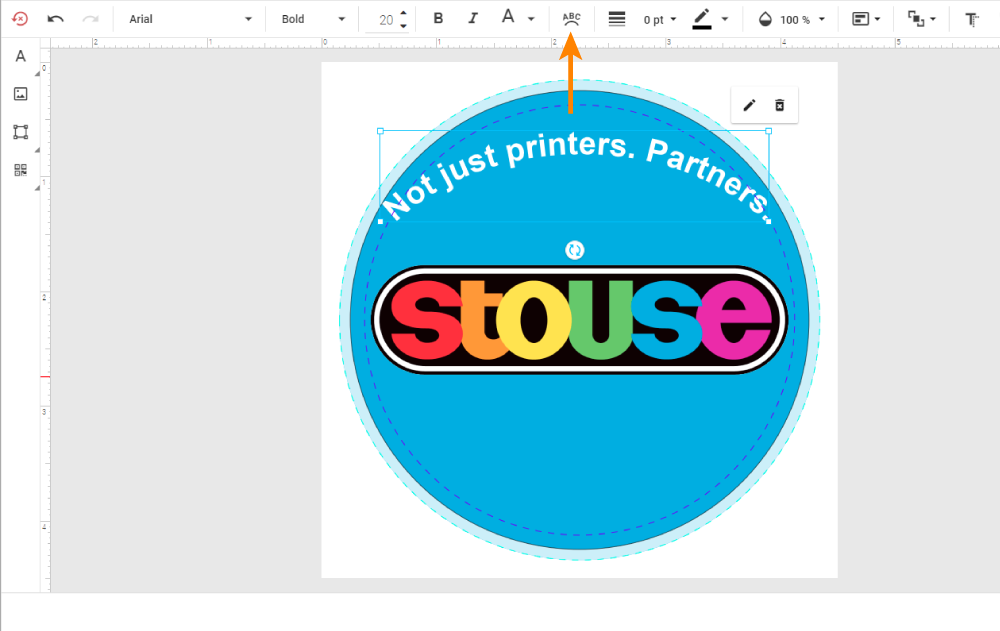
Task: Click the font size field showing 20
Action: (385, 20)
